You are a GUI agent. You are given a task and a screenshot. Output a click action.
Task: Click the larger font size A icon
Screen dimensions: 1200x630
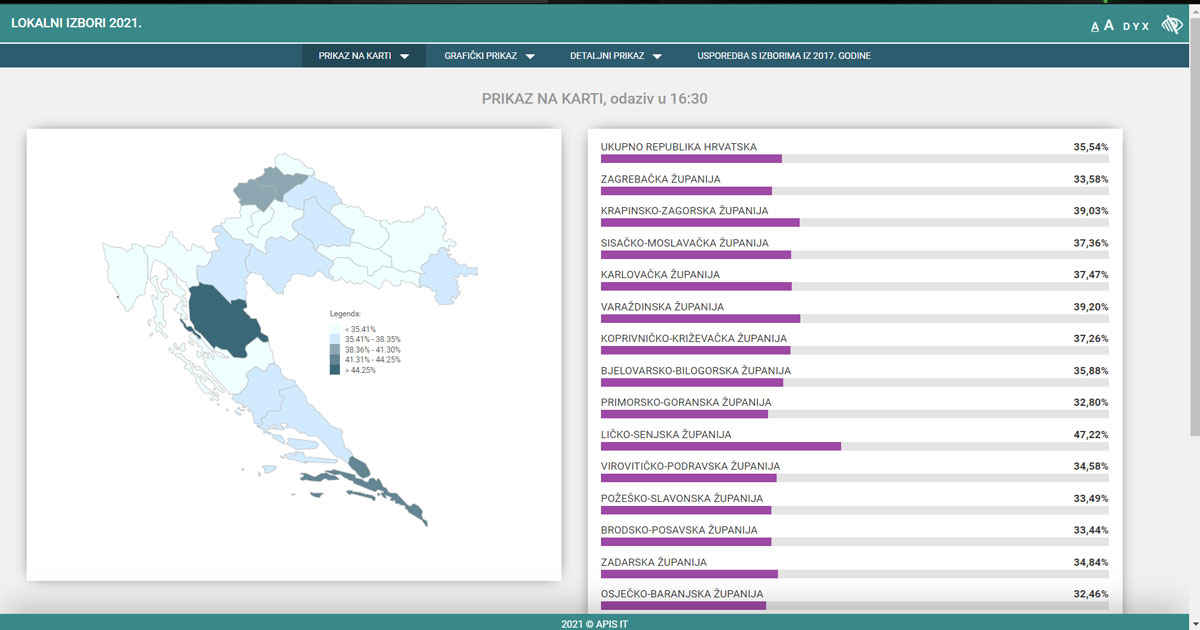click(x=1109, y=25)
